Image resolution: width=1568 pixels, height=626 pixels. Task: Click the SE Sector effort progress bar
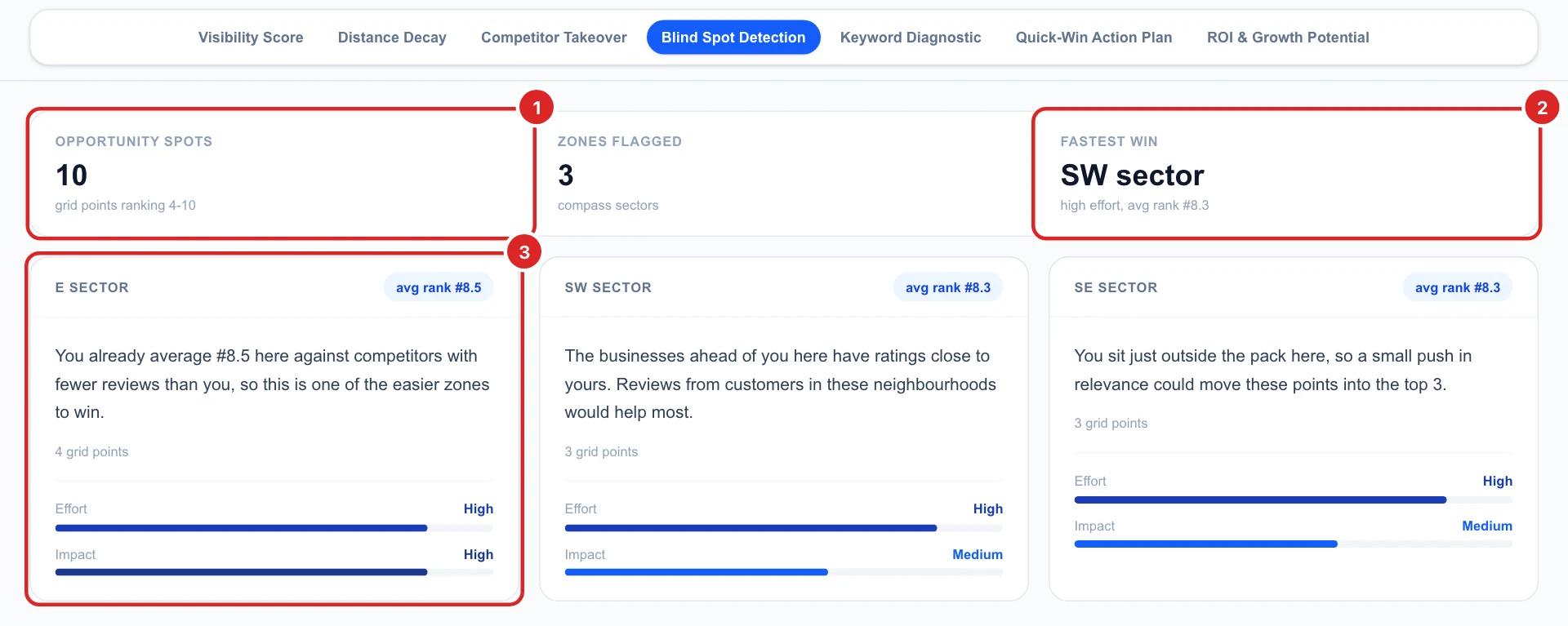click(x=1294, y=499)
